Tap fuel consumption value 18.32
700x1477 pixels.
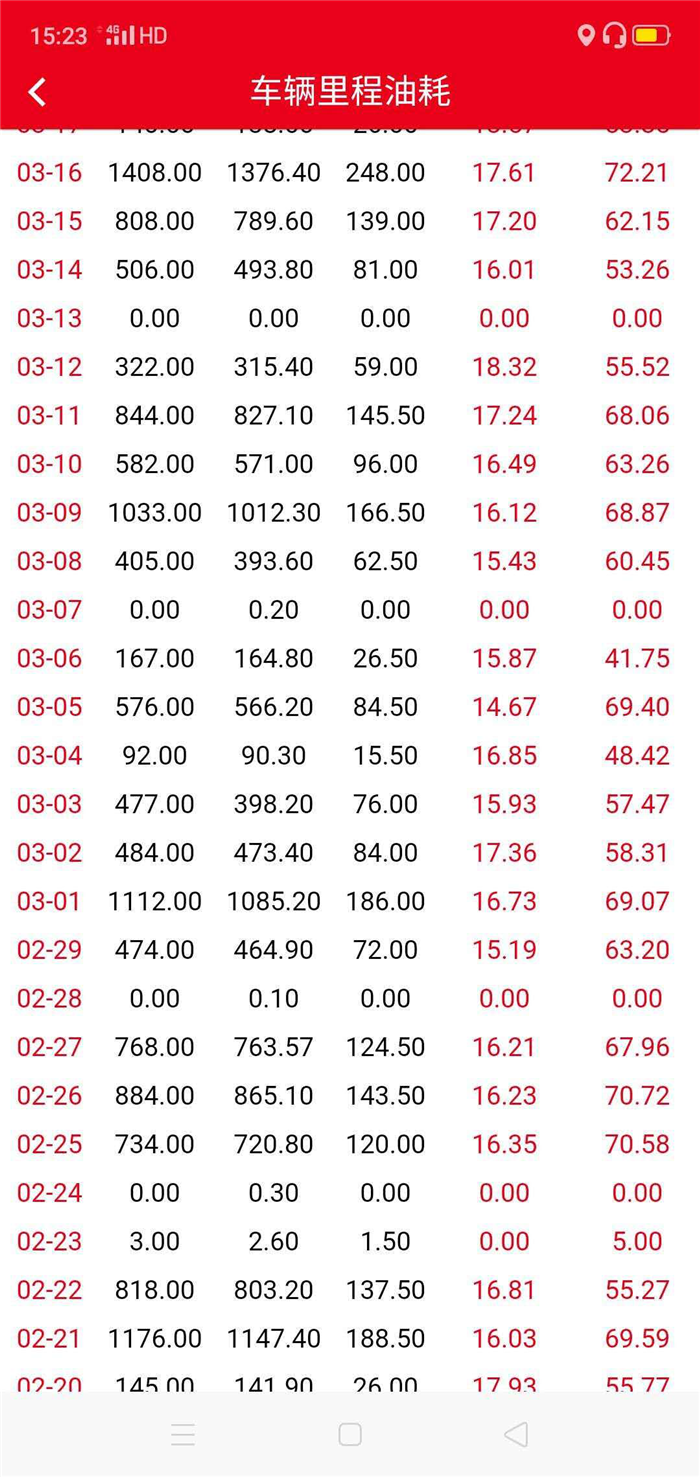pos(504,367)
